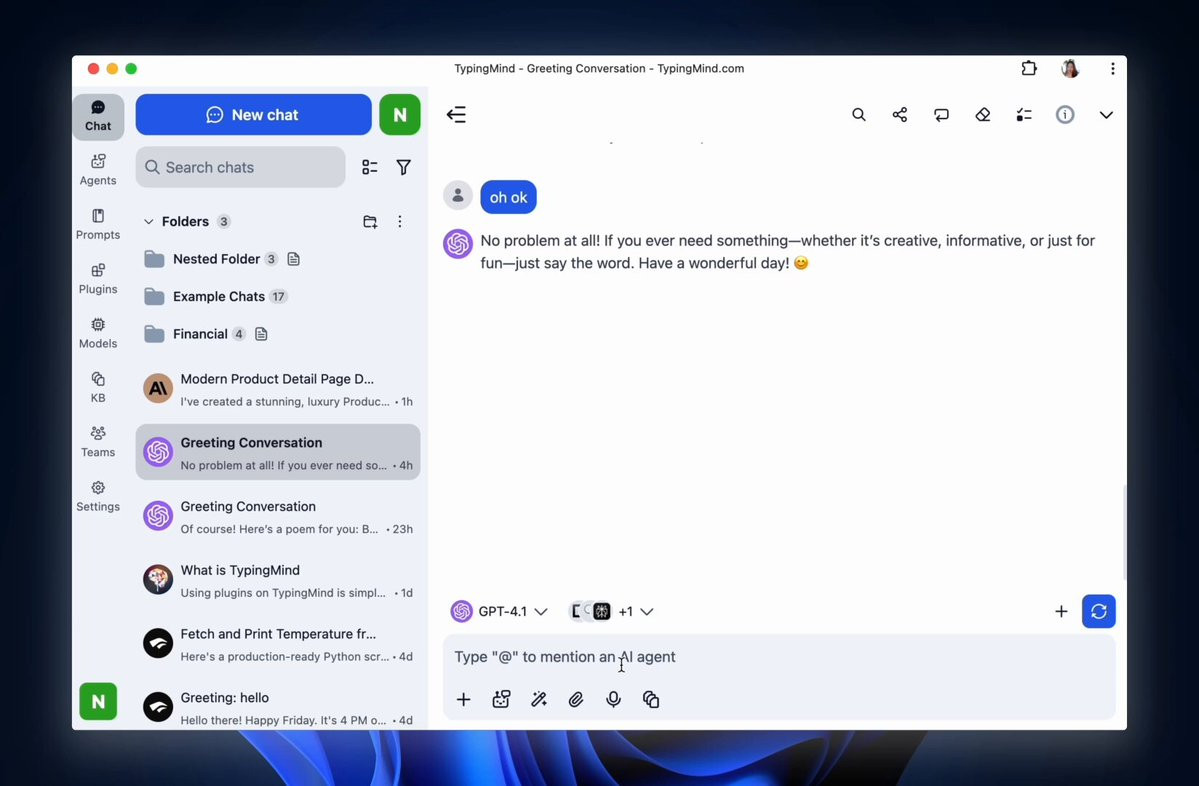This screenshot has width=1199, height=786.
Task: Open the knowledge base icon in input bar
Action: pos(651,700)
